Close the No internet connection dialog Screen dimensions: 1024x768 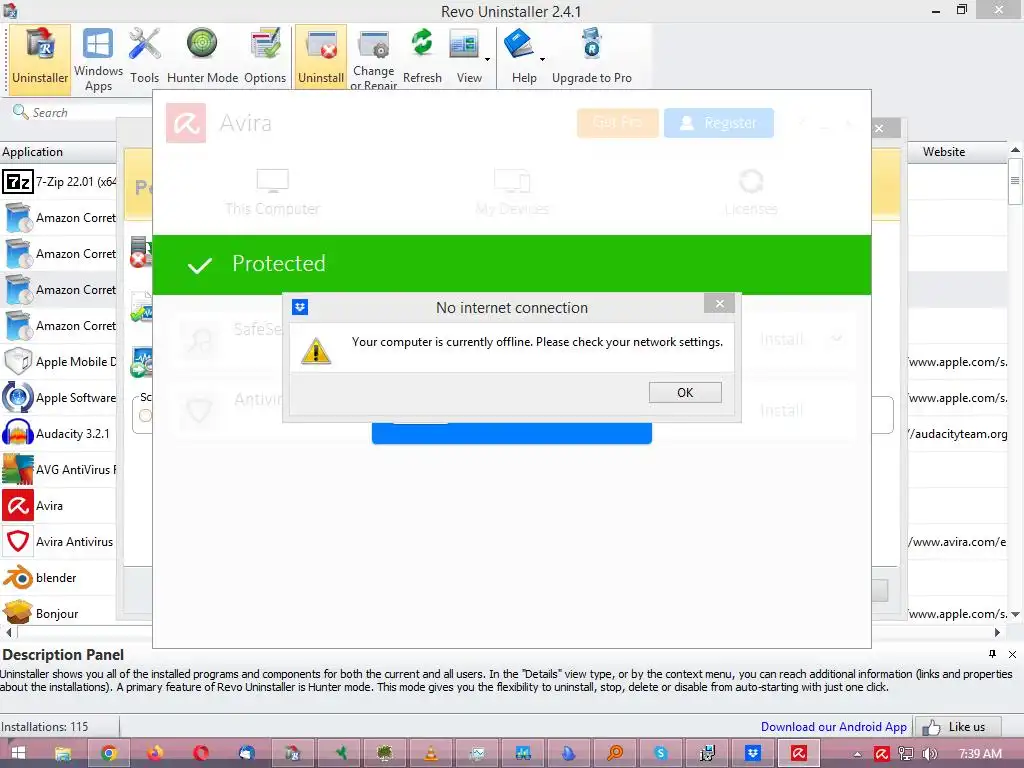pyautogui.click(x=719, y=304)
